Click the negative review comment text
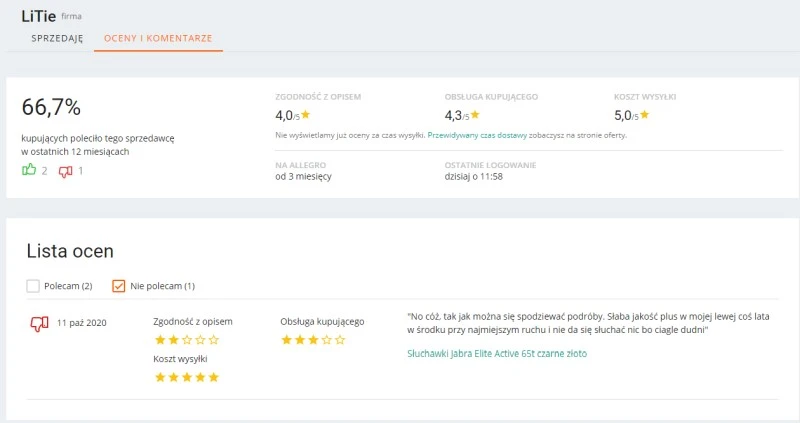 point(589,322)
